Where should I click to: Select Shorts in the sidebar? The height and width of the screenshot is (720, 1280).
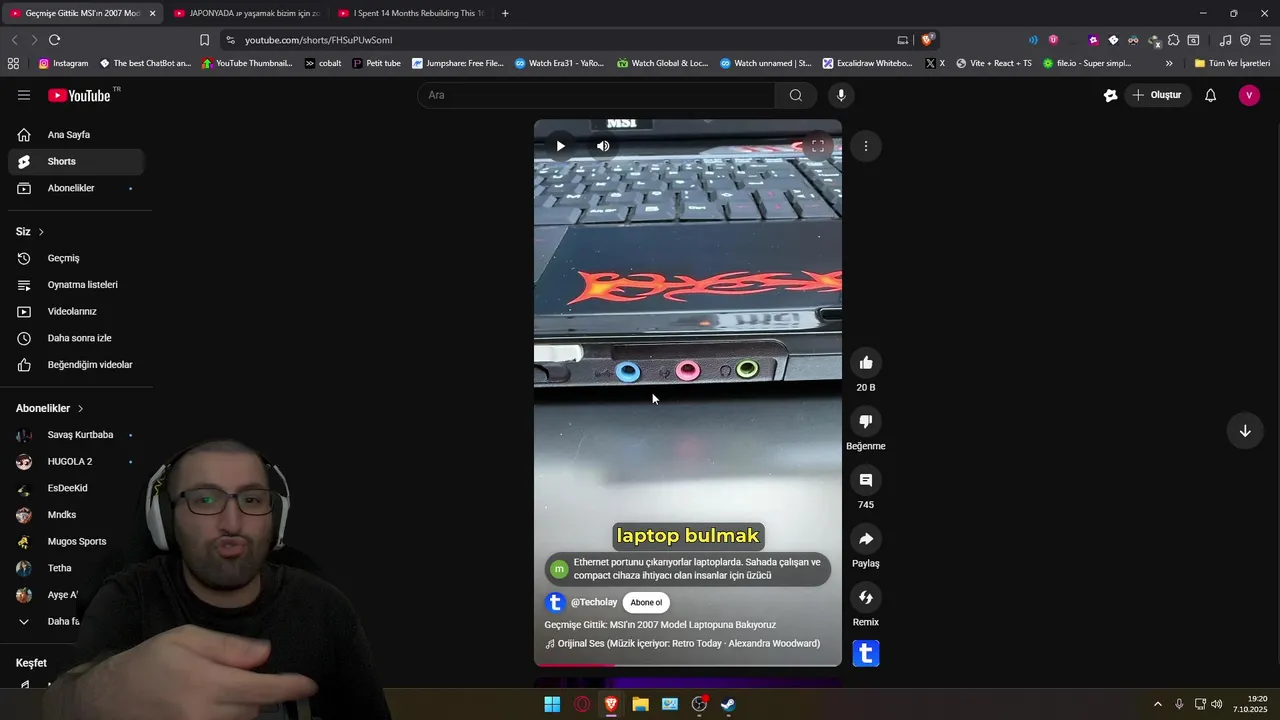coord(76,161)
